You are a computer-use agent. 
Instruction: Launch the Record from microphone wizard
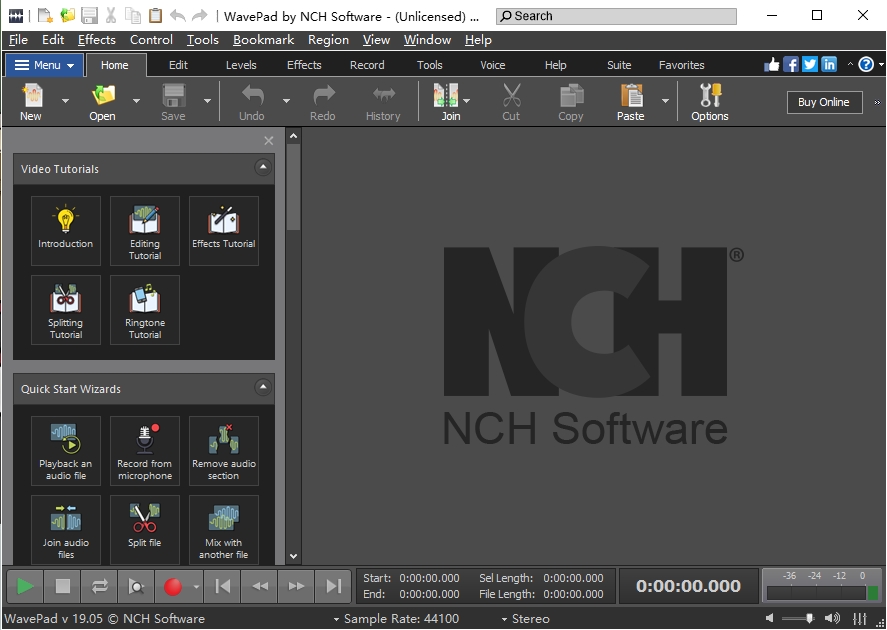[x=145, y=451]
